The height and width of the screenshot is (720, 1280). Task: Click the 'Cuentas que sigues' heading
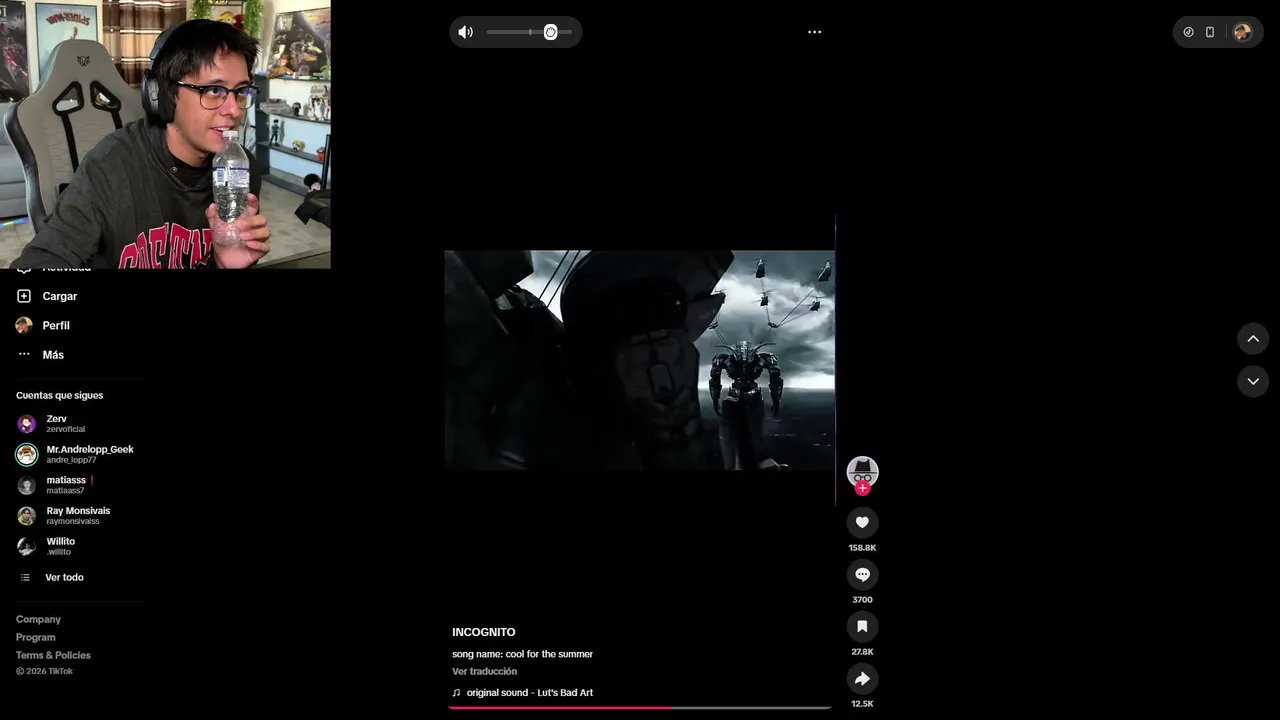59,395
